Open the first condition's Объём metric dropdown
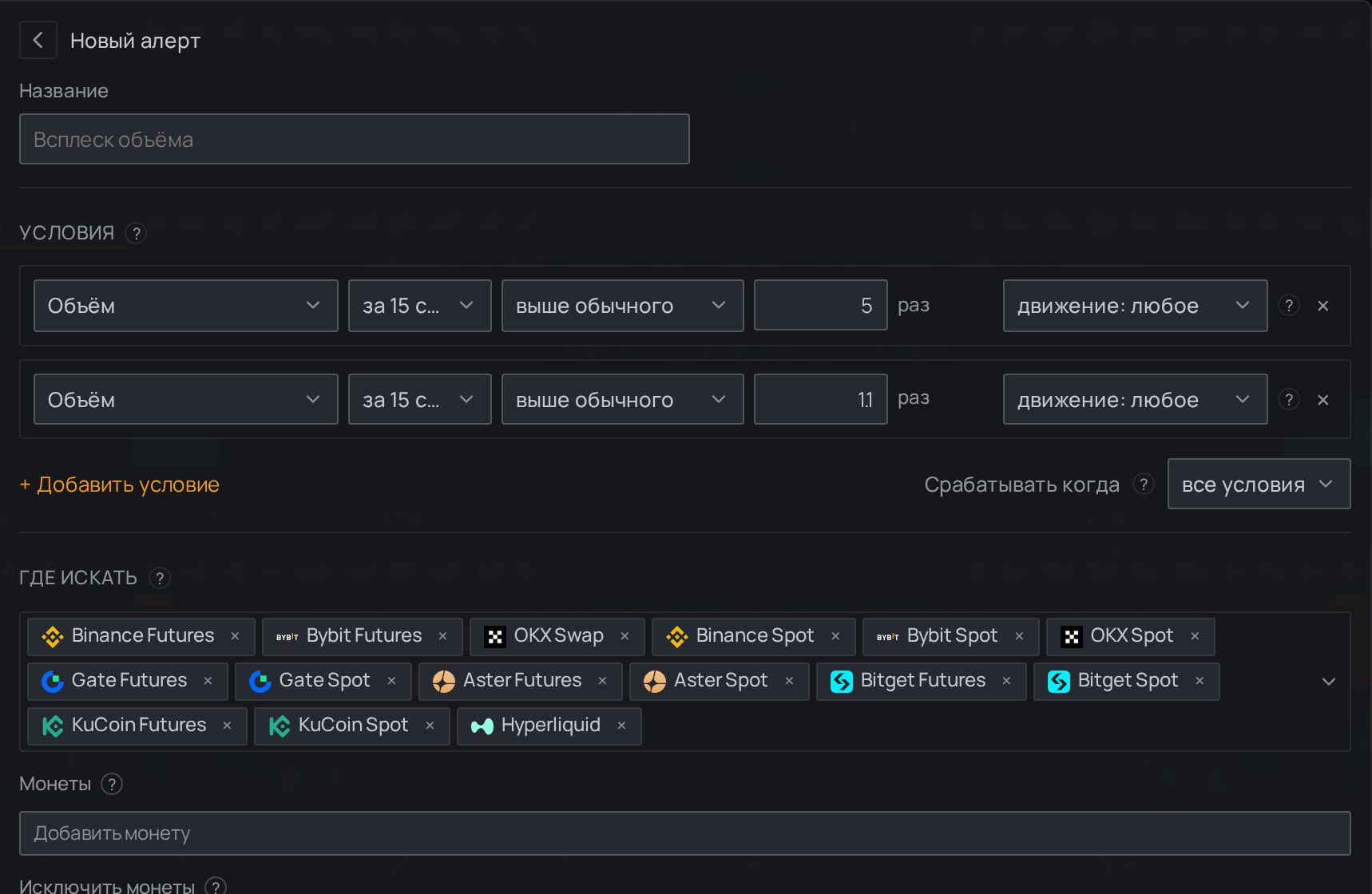1372x894 pixels. click(186, 306)
